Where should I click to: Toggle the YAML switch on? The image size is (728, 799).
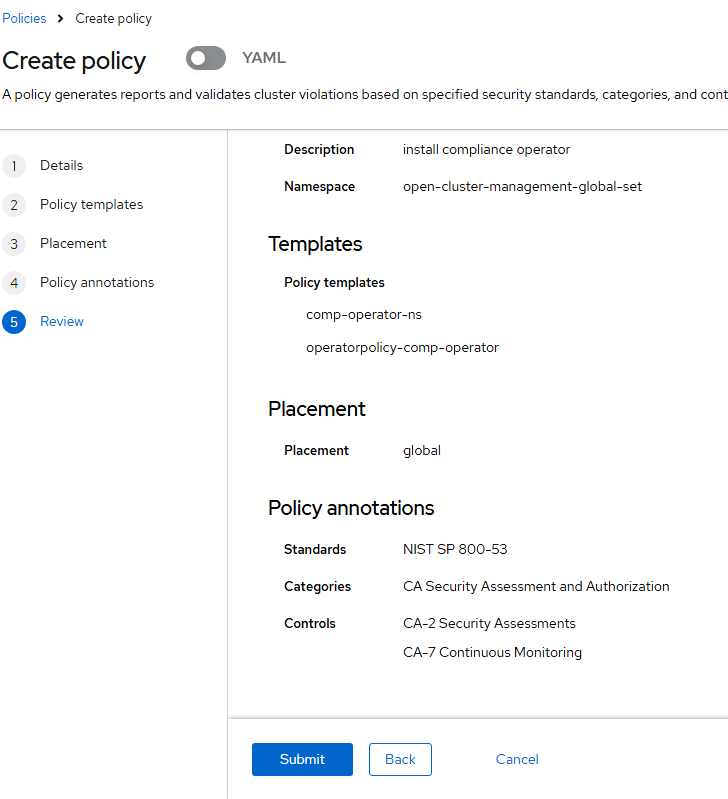coord(206,58)
